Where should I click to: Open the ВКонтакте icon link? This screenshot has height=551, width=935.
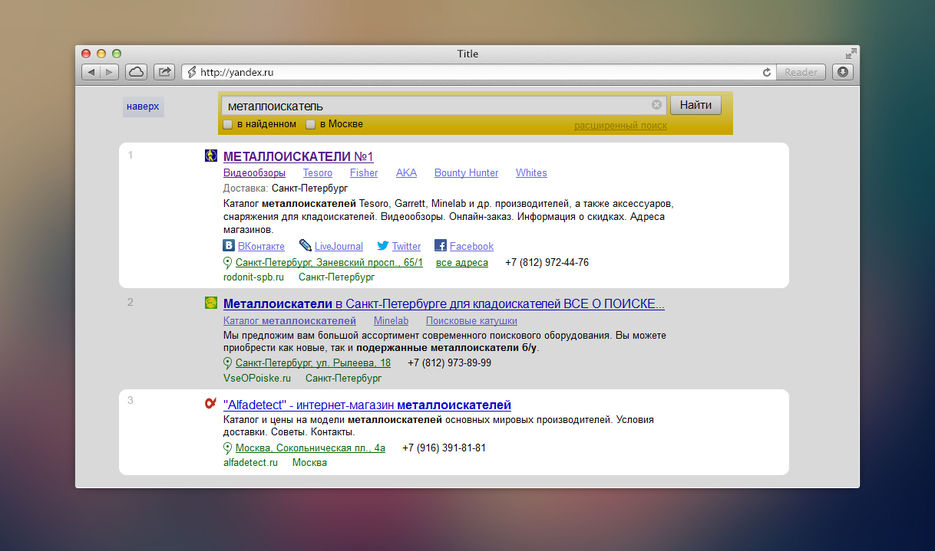(229, 245)
